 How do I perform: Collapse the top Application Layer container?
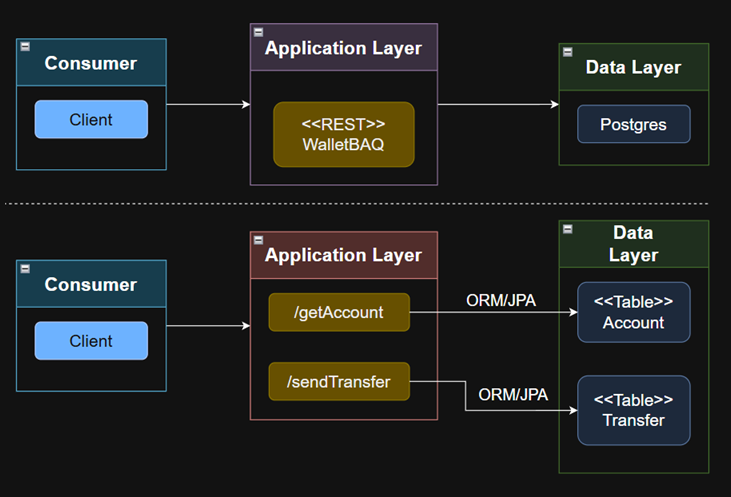(x=258, y=32)
